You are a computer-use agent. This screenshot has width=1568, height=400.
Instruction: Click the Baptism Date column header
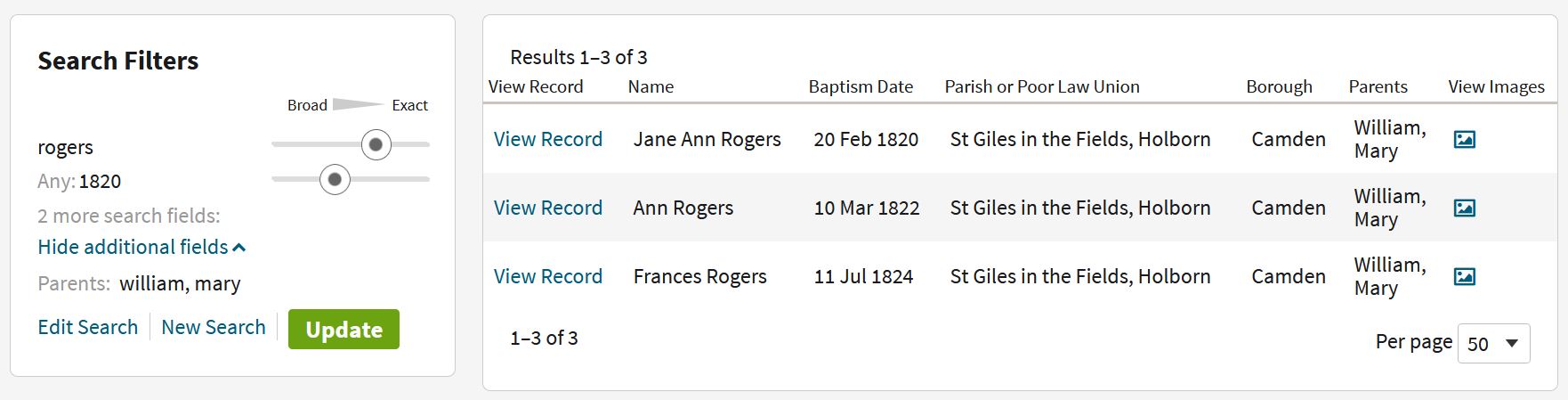coord(860,87)
